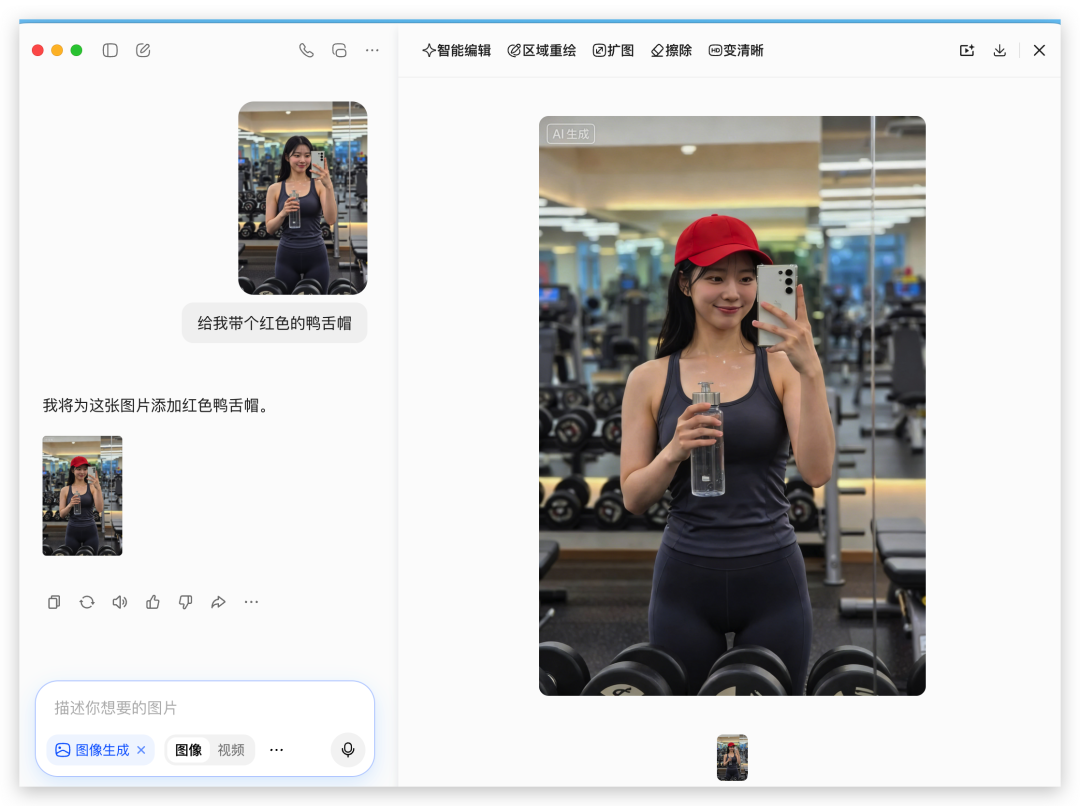The image size is (1080, 806).
Task: Open the red cap result thumbnail in chat
Action: click(x=82, y=495)
